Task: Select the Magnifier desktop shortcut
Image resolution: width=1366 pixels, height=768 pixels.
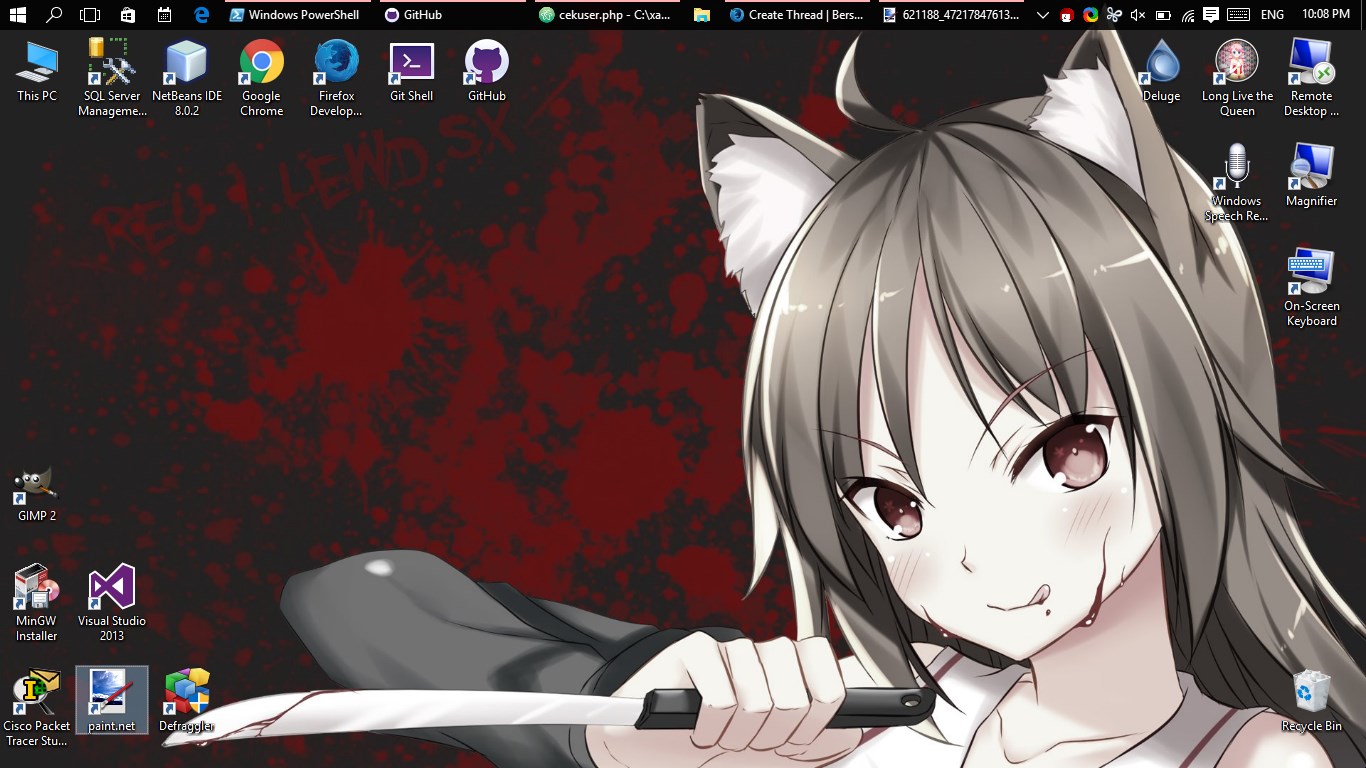Action: point(1312,176)
